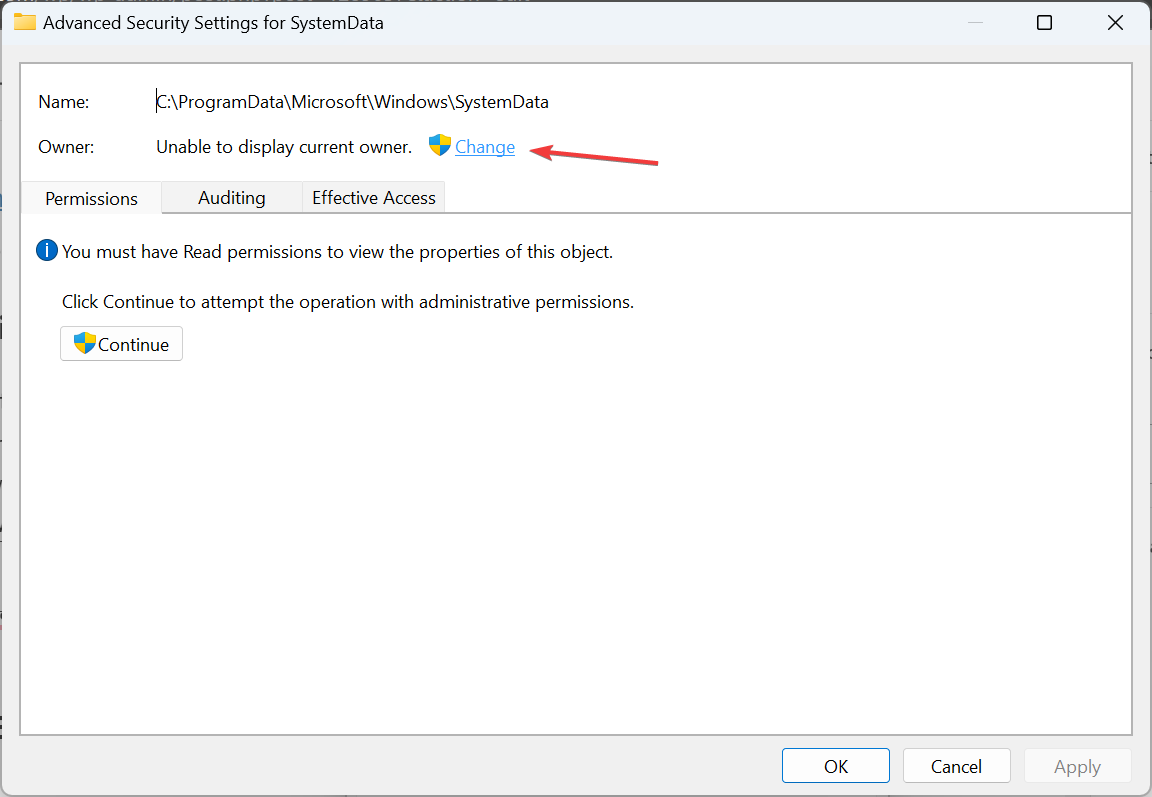This screenshot has width=1152, height=797.
Task: Click the folder icon in the title bar
Action: click(x=25, y=22)
